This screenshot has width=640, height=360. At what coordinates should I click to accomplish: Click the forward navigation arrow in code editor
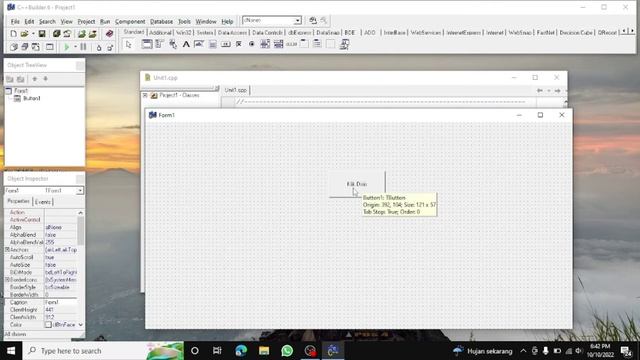coord(557,91)
